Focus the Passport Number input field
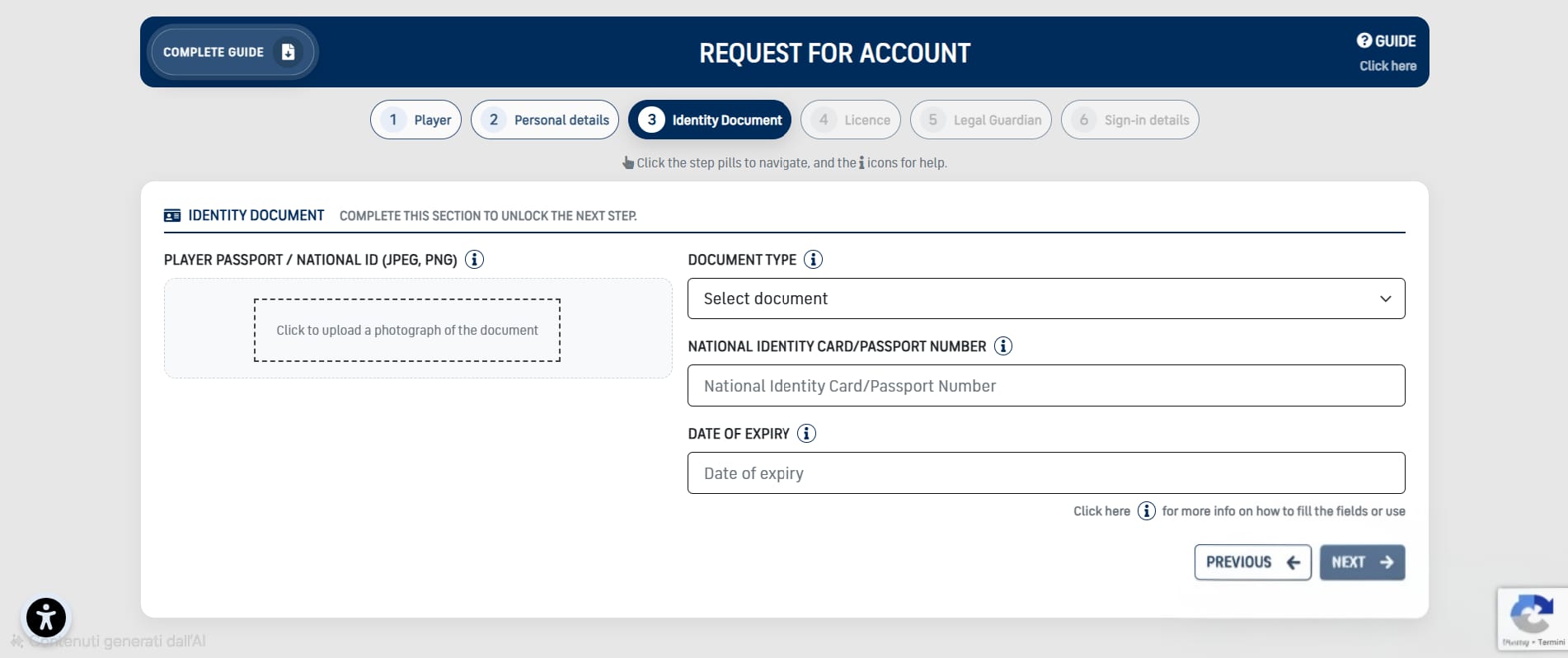This screenshot has width=1568, height=658. (1045, 386)
